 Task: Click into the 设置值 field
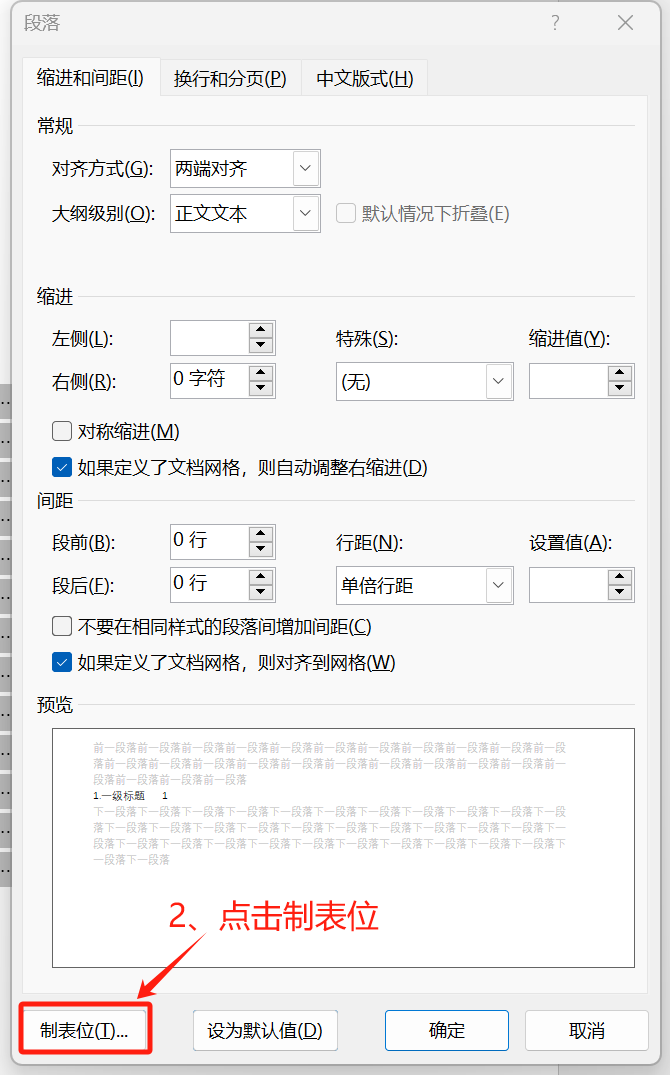(569, 585)
